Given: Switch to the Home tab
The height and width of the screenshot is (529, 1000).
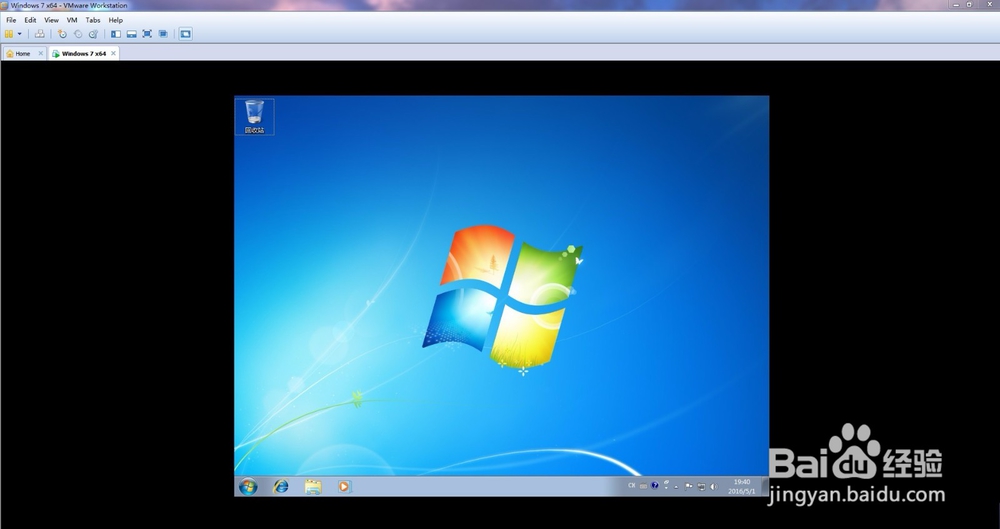Looking at the screenshot, I should [x=24, y=54].
